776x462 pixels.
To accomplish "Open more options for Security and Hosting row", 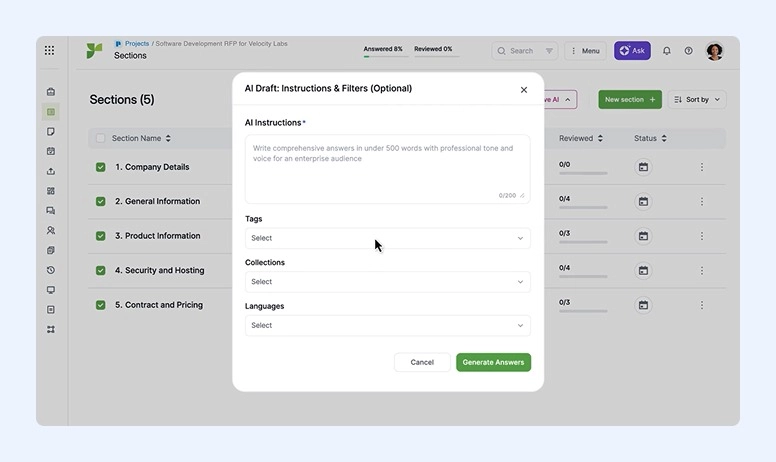I will 702,271.
